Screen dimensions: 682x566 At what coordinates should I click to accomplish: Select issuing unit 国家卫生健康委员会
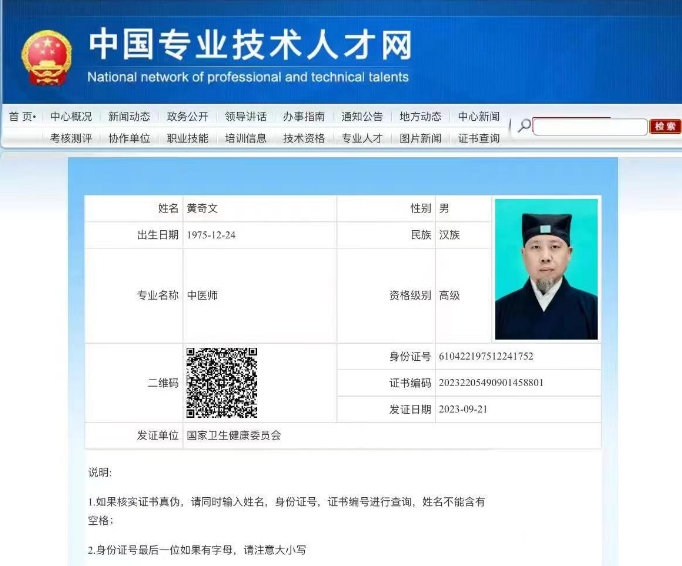tap(234, 435)
